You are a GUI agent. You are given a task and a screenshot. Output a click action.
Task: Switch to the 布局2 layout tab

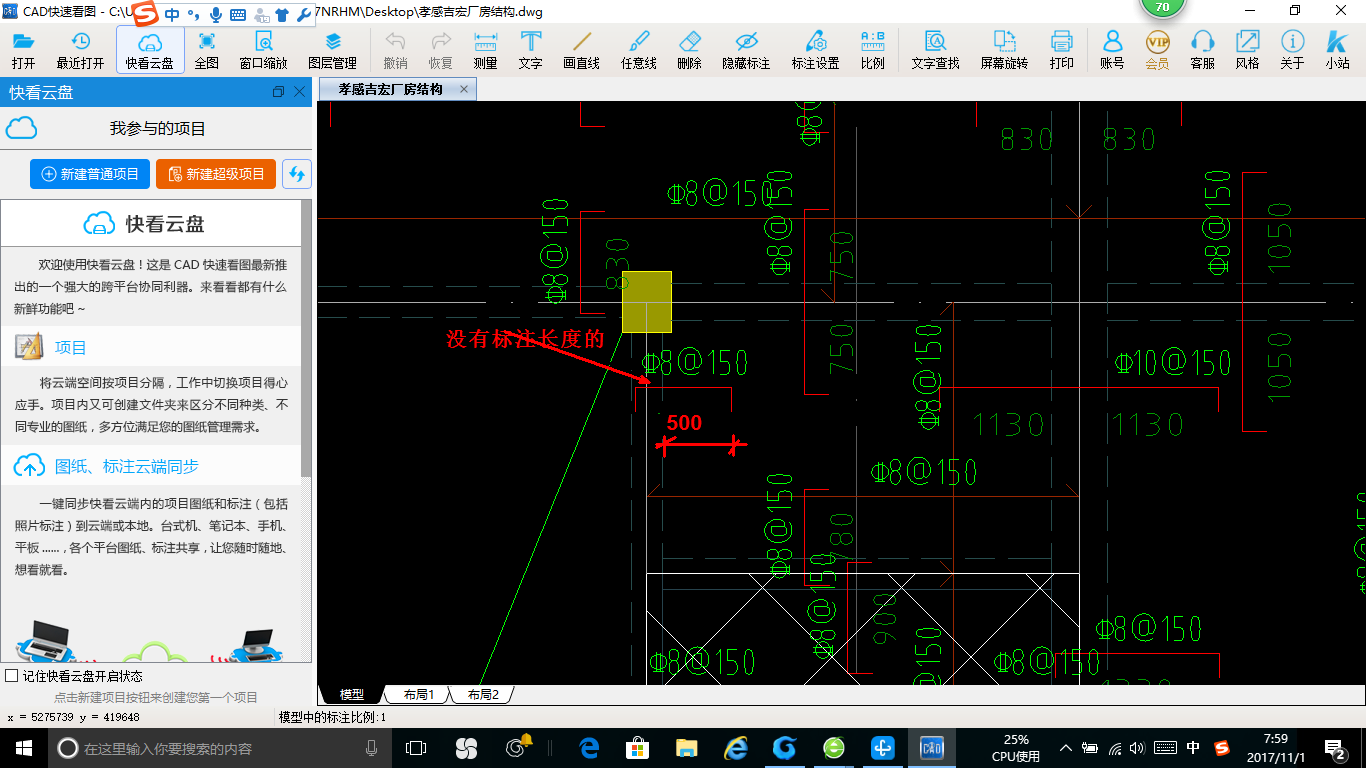click(x=482, y=694)
